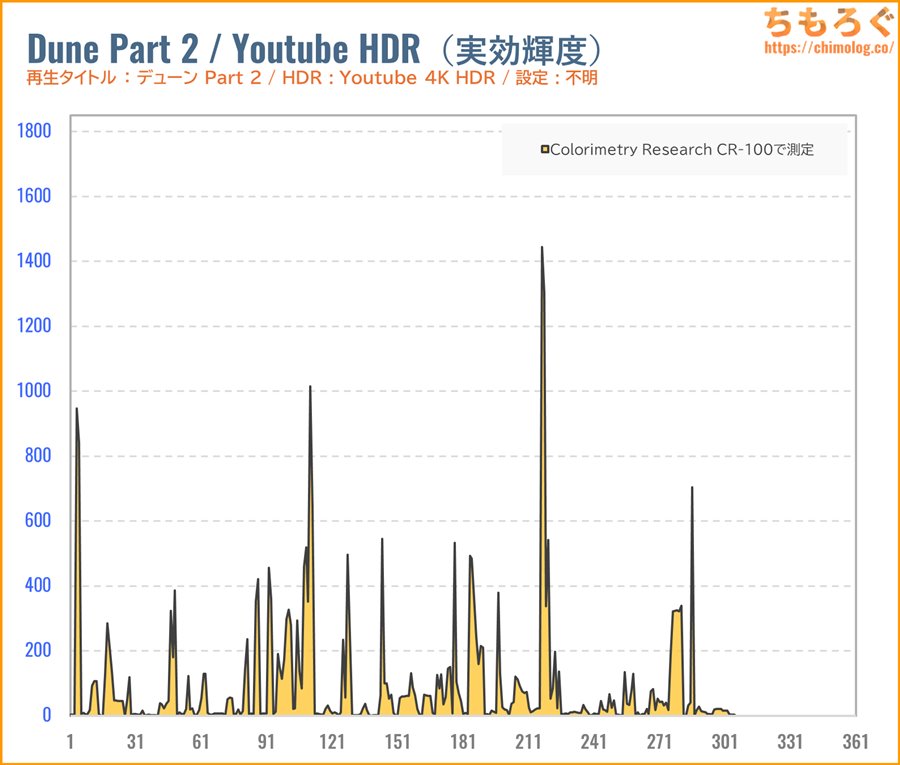Screen dimensions: 900x765
Task: Click the chart title 'Dune Part 2 / Youtube HDR'
Action: point(224,48)
